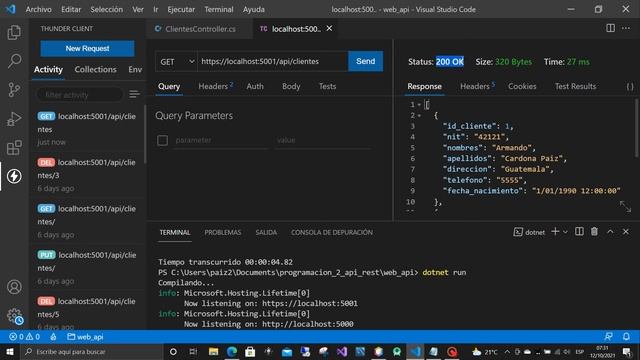640x360 pixels.
Task: Maximize the terminal panel with up chevron
Action: click(x=610, y=231)
